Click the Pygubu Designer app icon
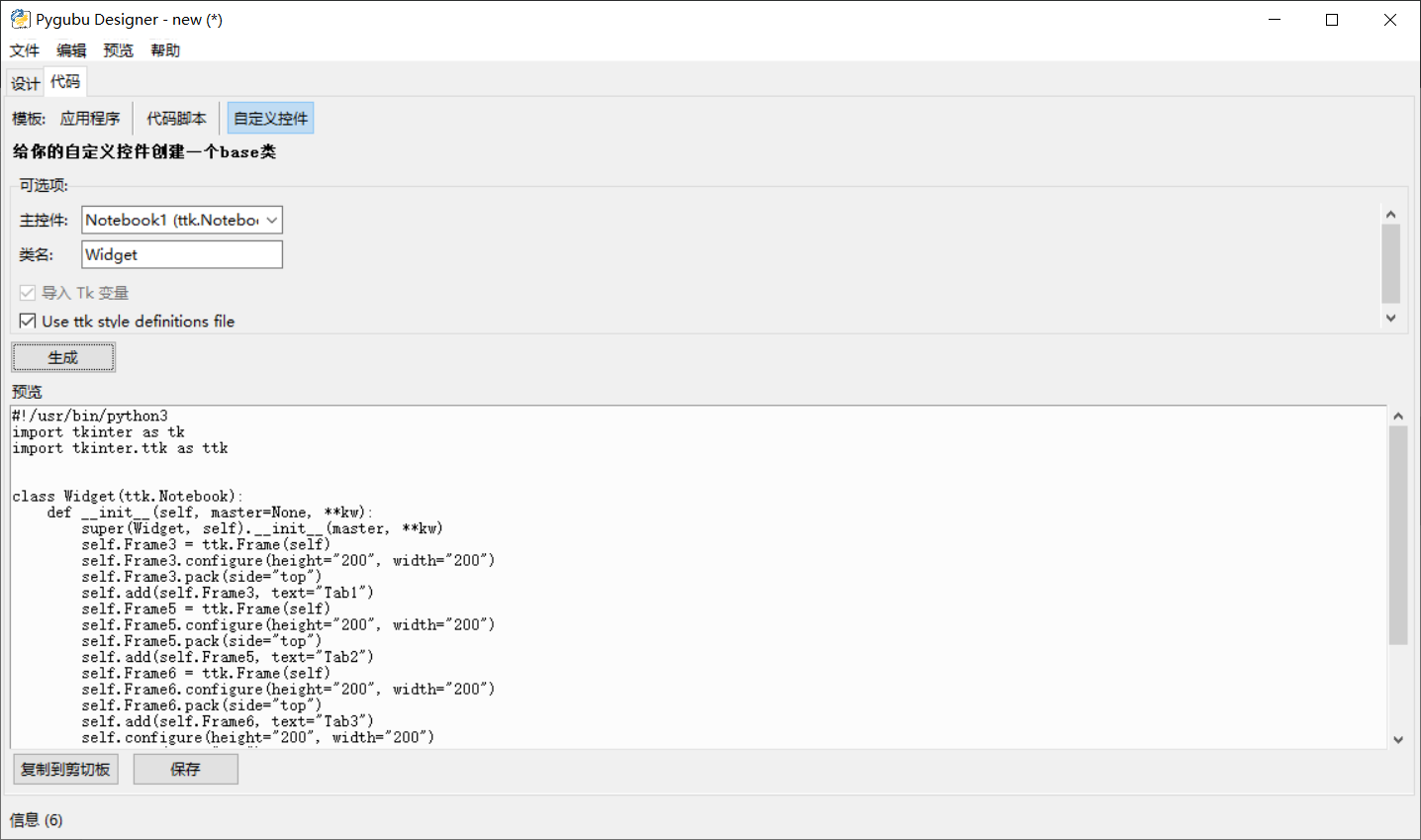1421x840 pixels. pyautogui.click(x=20, y=19)
